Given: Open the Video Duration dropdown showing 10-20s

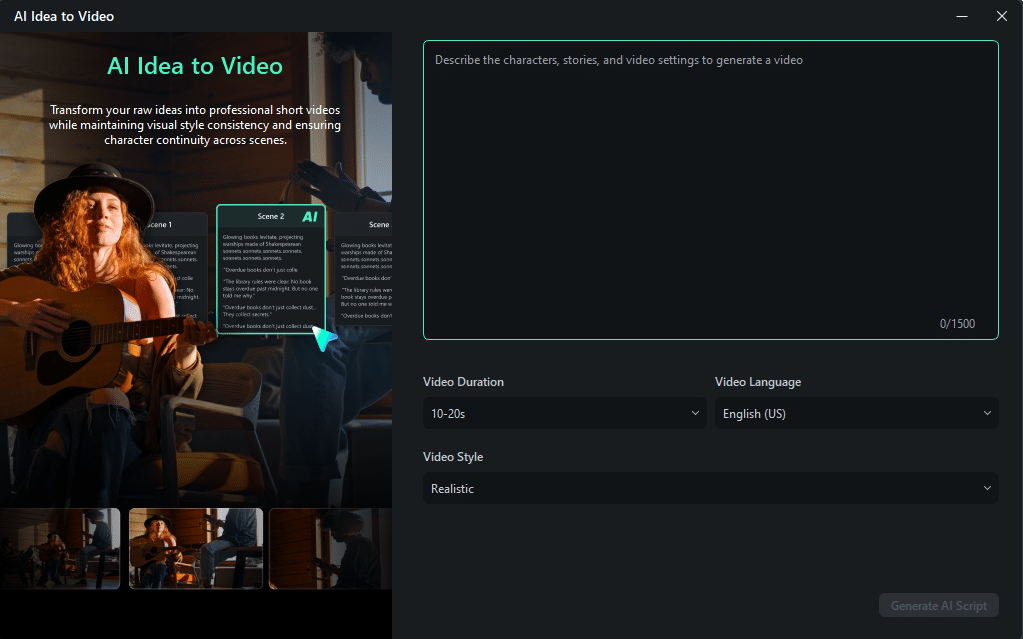Looking at the screenshot, I should tap(565, 413).
